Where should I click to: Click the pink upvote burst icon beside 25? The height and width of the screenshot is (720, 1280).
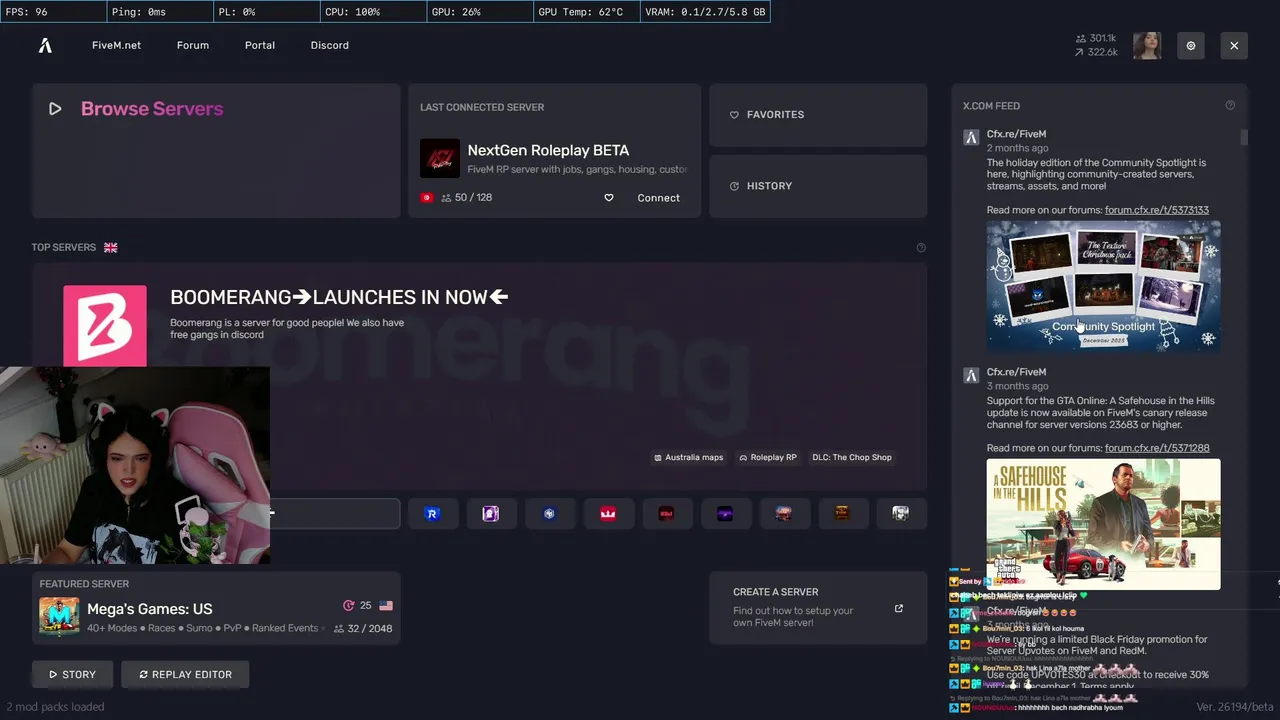[x=348, y=605]
